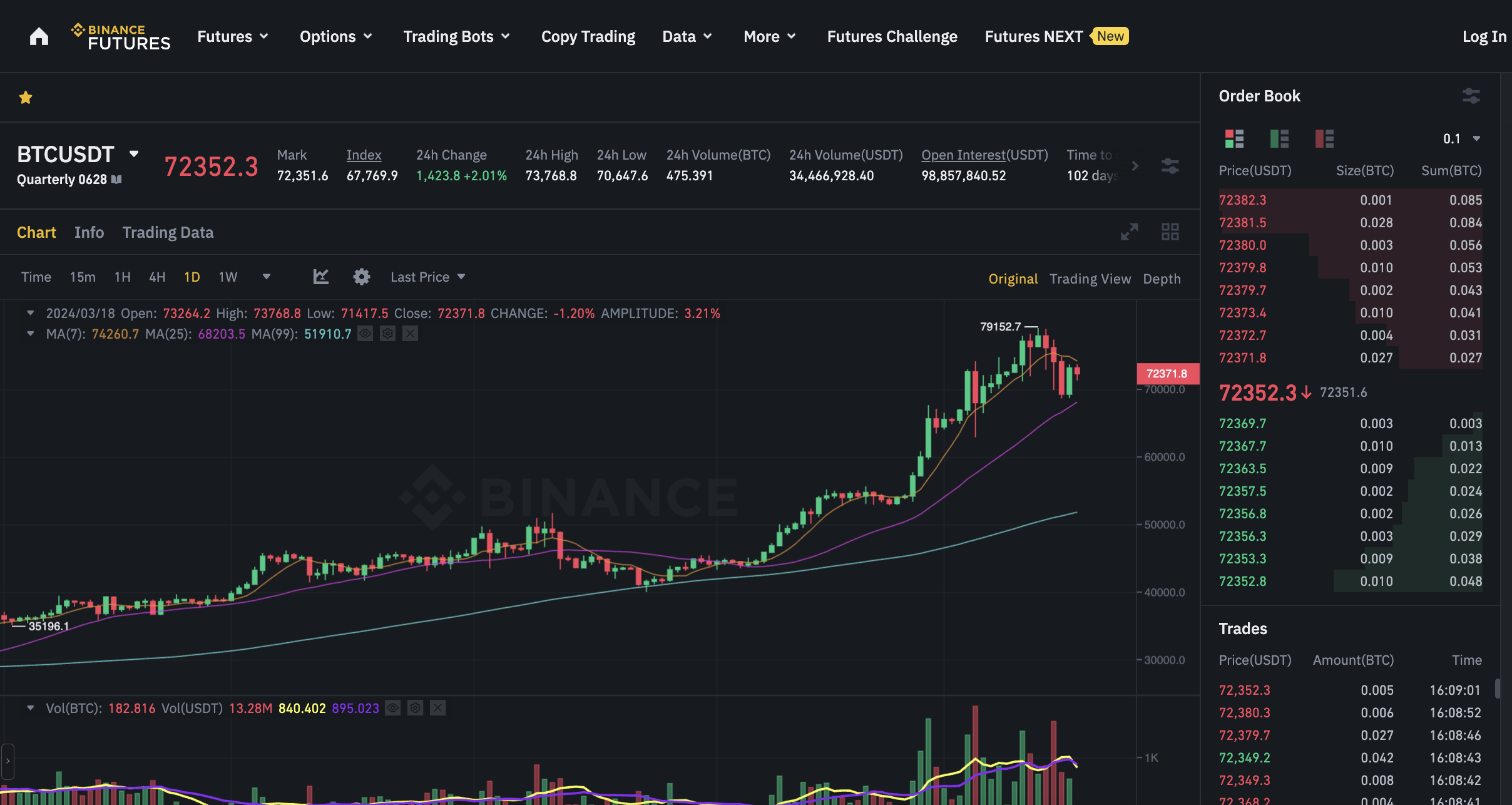
Task: Open the multi-chart grid layout
Action: pos(1170,232)
